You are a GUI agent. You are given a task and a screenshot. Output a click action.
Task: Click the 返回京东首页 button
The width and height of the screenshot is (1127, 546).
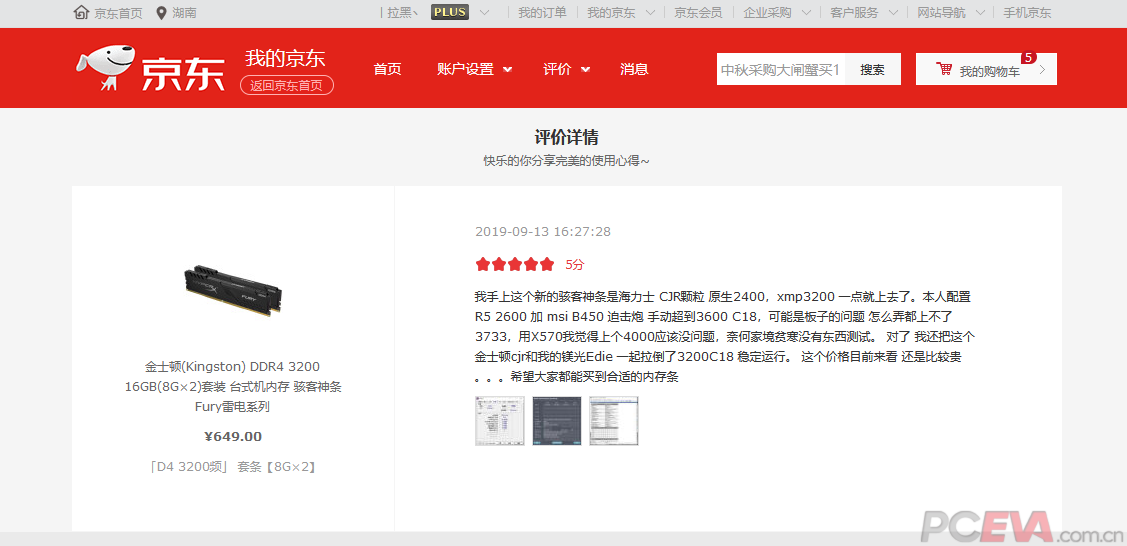(x=287, y=85)
